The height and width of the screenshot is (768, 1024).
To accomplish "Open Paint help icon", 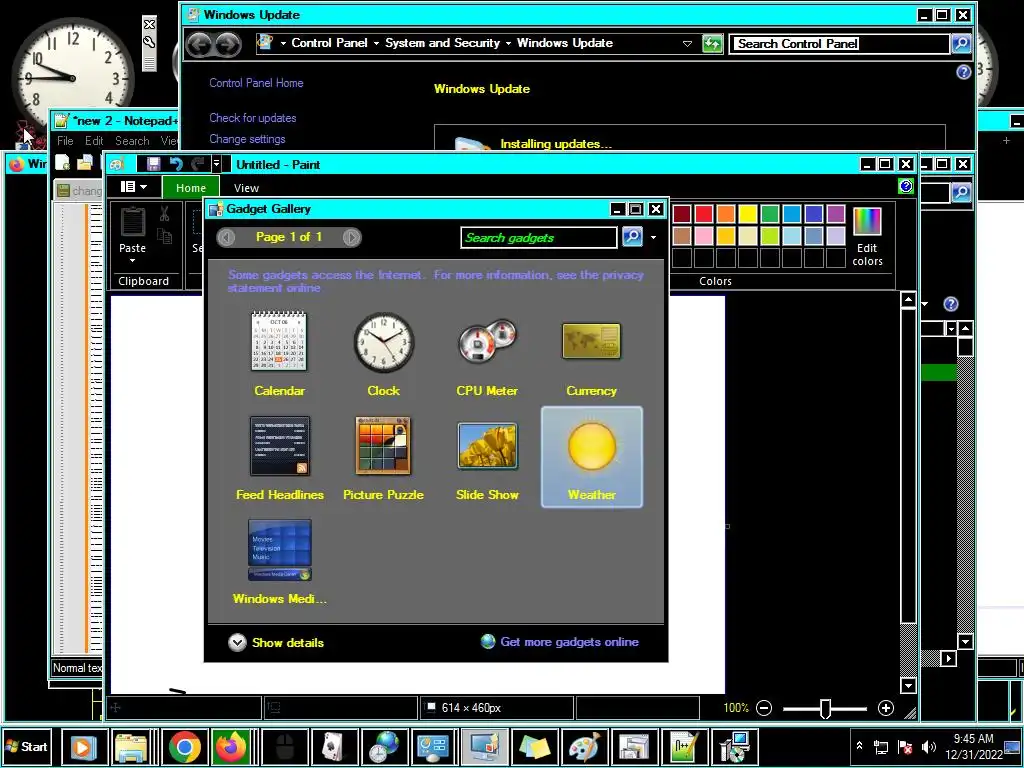I will coord(906,187).
